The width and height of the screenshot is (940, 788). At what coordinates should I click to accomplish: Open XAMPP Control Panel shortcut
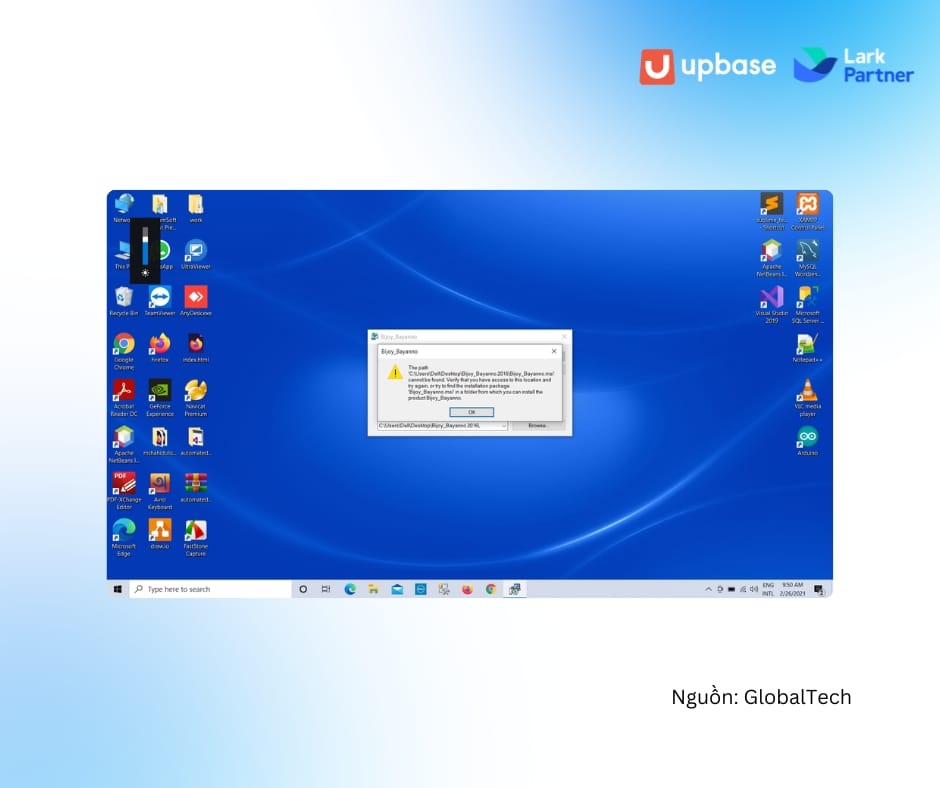click(x=808, y=211)
